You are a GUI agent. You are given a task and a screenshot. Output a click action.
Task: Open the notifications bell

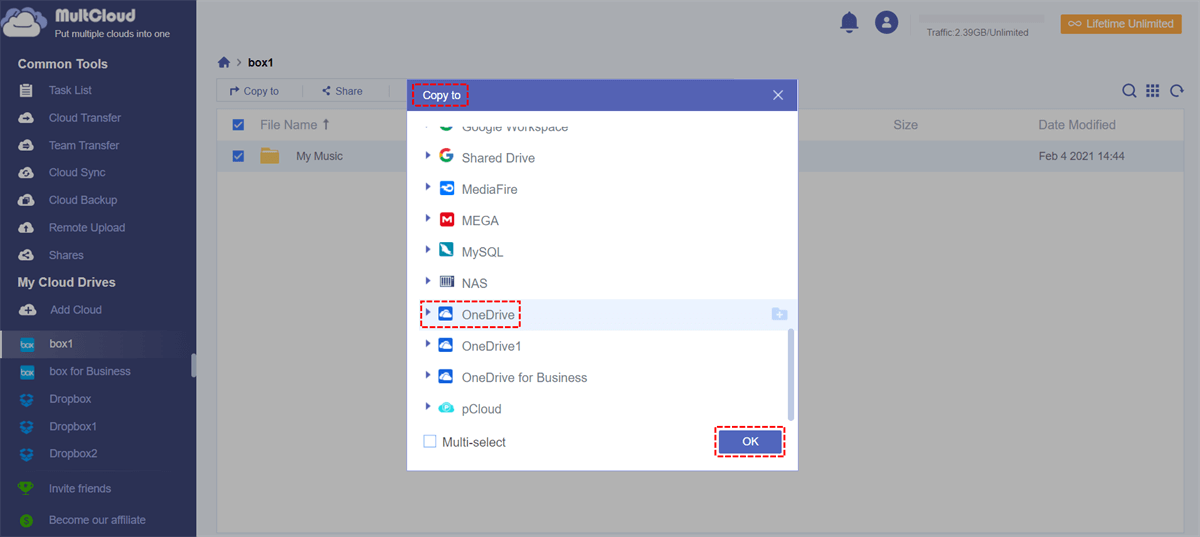tap(849, 22)
